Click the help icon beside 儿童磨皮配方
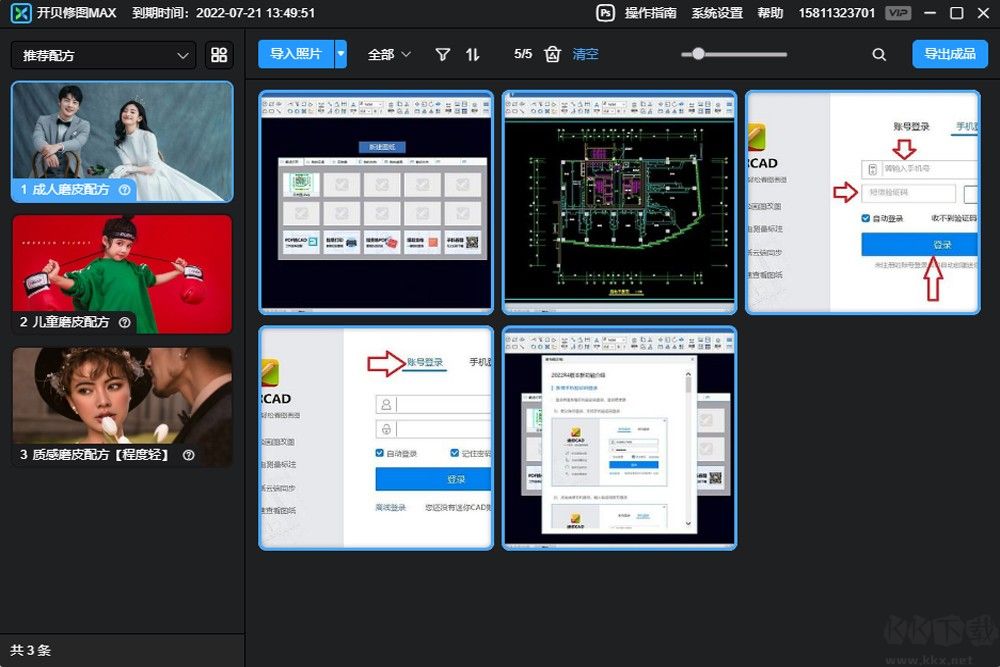The width and height of the screenshot is (1000, 667). (x=125, y=322)
